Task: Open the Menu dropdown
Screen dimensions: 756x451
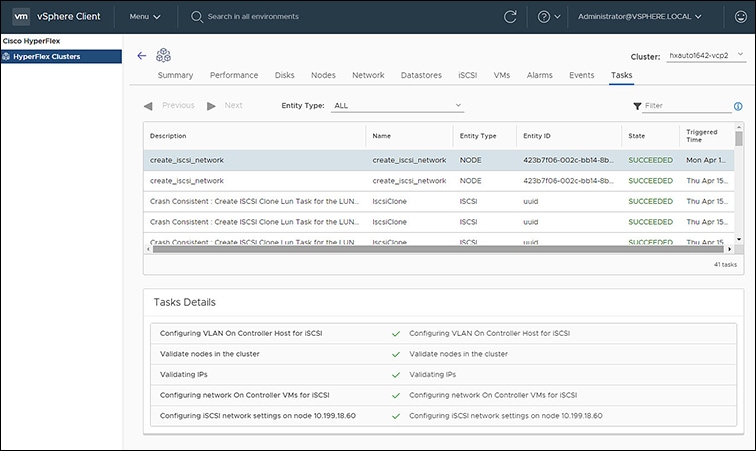Action: point(145,16)
